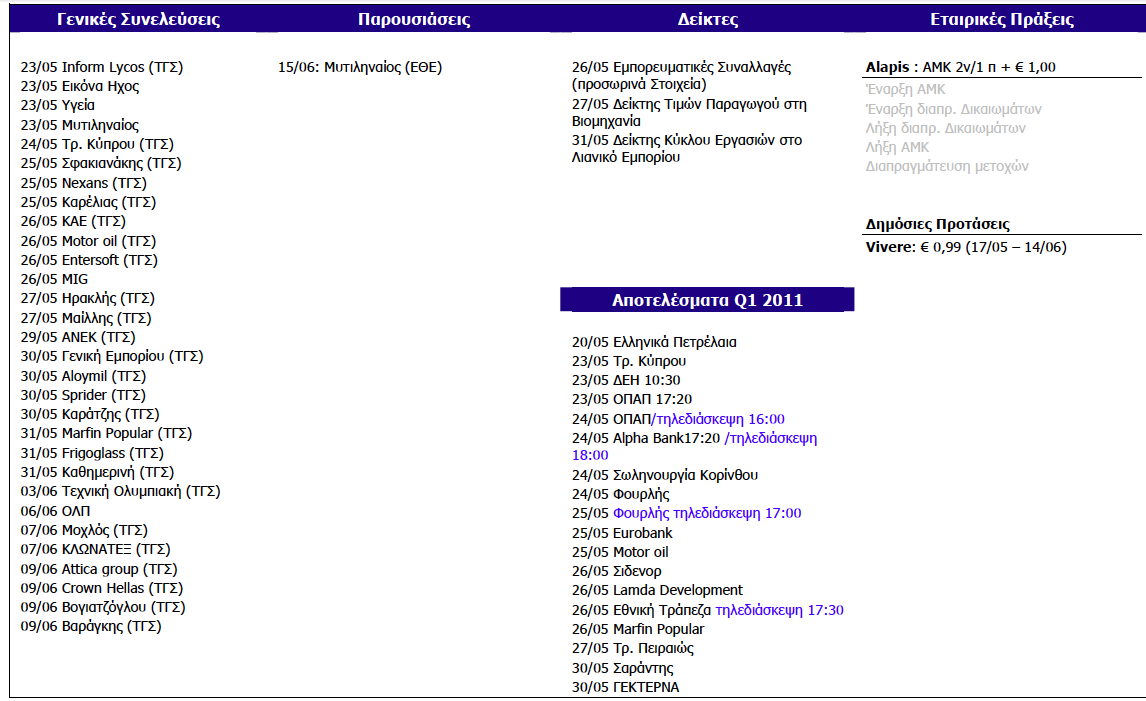Open the Εθνική Τράπεζα τηλεδιάσκεψη 17:30 link
Image resolution: width=1146 pixels, height=701 pixels.
coord(779,610)
